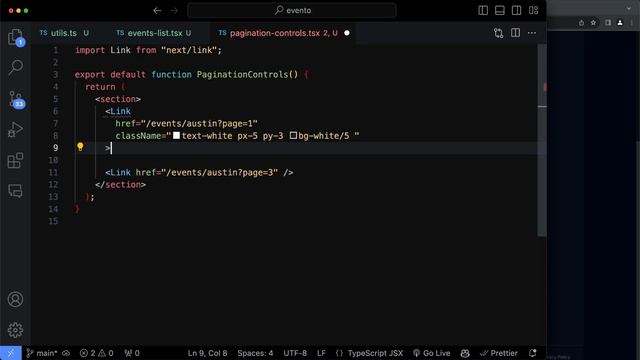Click the bg-white/5 color swatch on line 8
This screenshot has height=360, width=640.
coord(293,135)
